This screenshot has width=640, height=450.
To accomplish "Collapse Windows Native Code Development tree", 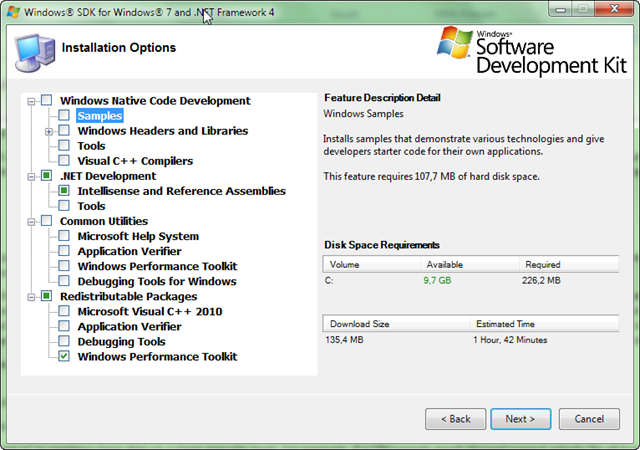I will click(32, 101).
